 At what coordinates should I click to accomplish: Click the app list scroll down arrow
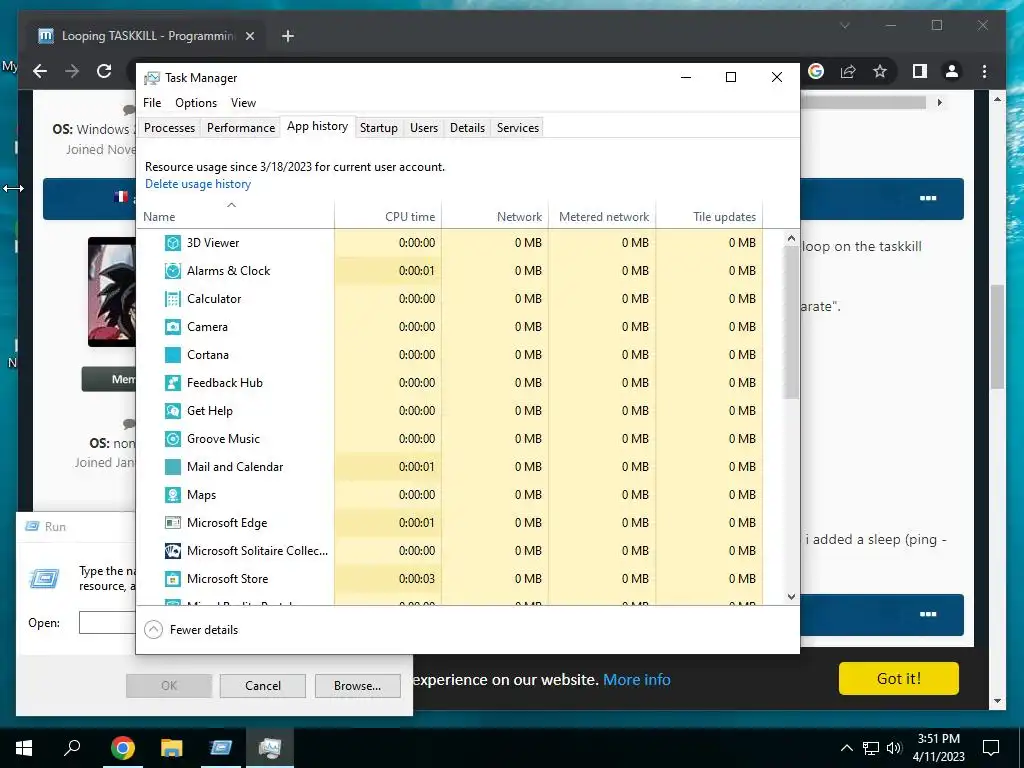coord(792,596)
